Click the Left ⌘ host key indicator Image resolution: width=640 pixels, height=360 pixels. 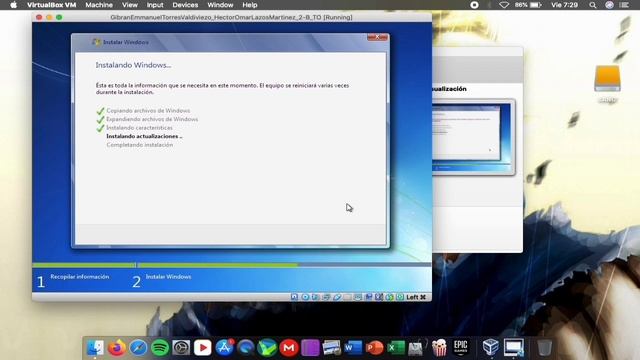(x=416, y=297)
